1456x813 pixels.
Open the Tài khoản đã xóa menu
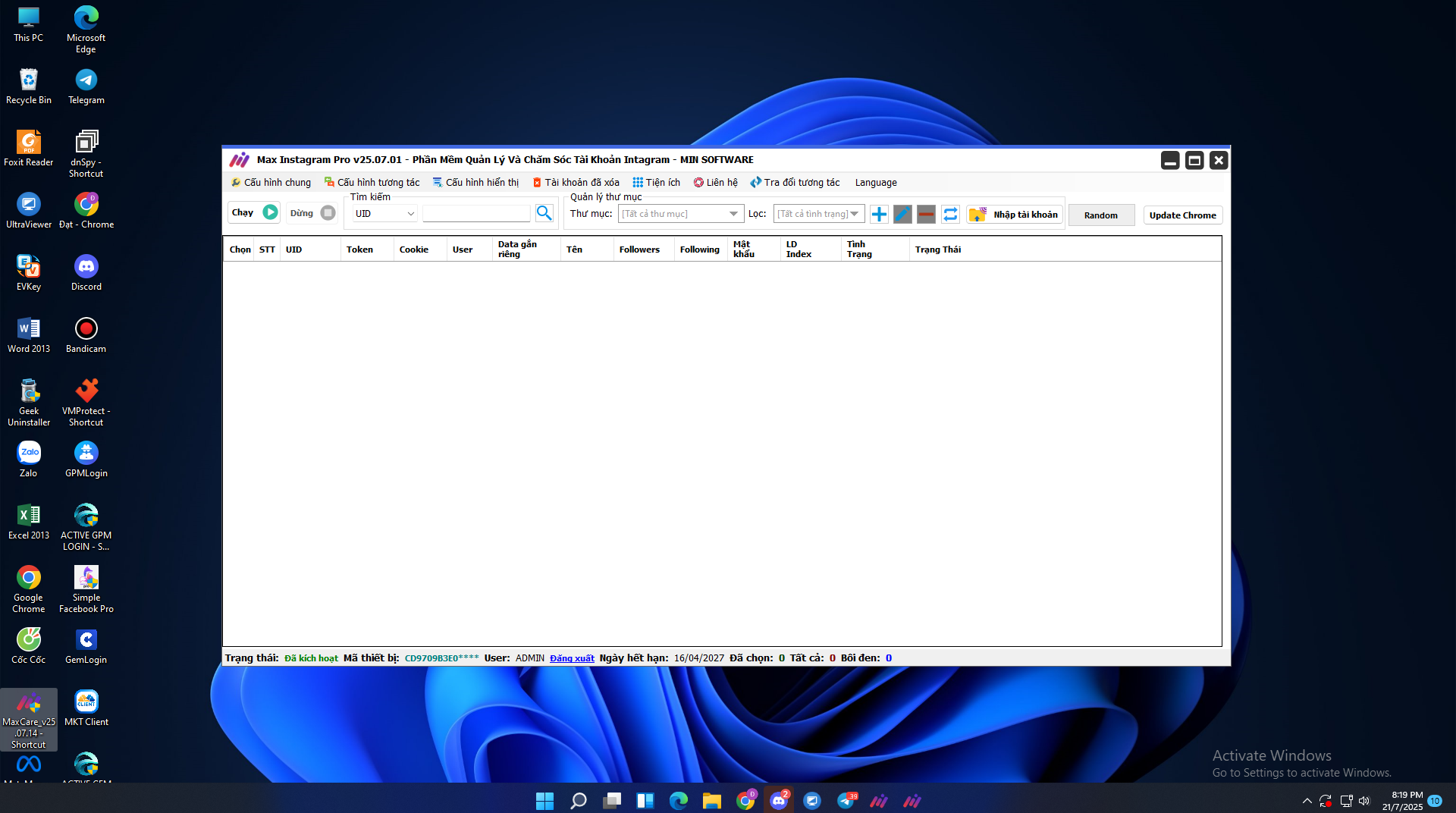(576, 183)
